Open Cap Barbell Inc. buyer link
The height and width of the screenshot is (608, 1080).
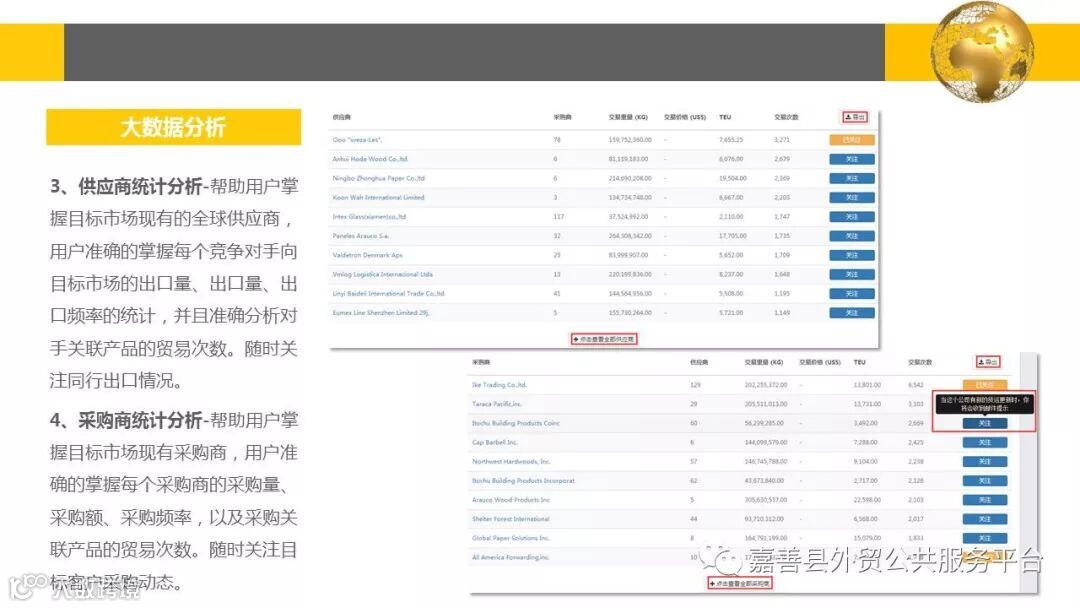coord(495,443)
